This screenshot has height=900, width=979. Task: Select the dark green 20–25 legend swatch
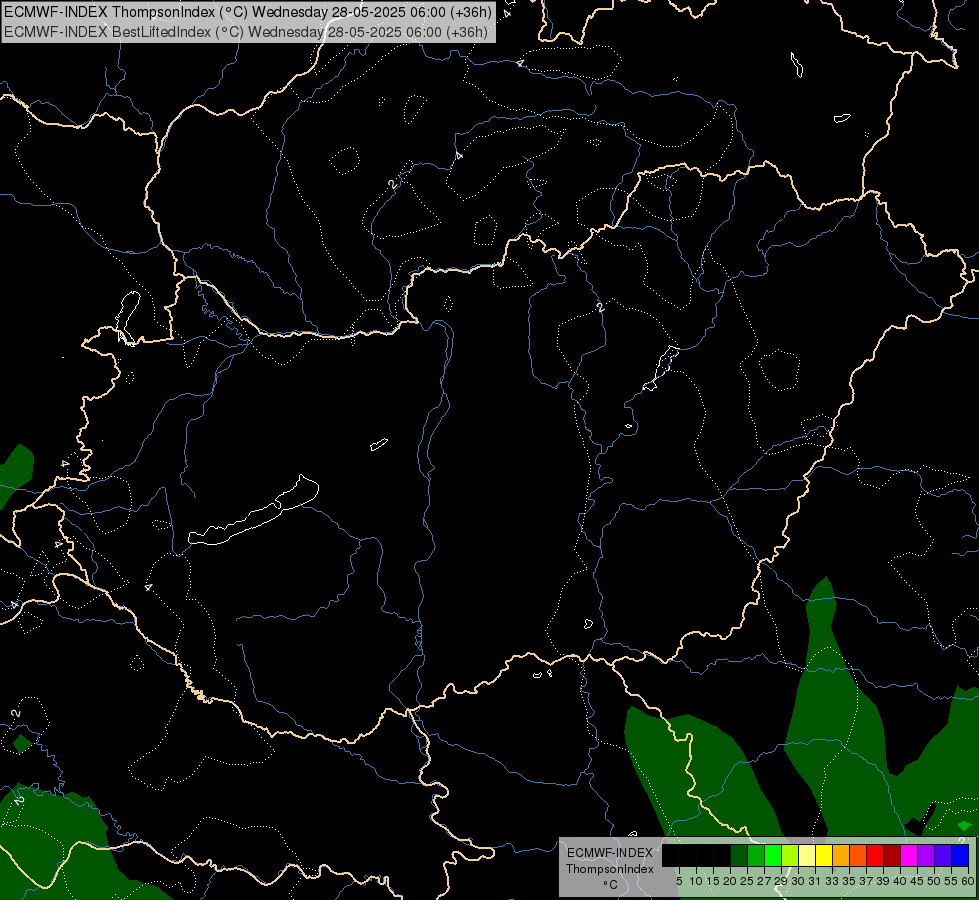coord(739,855)
